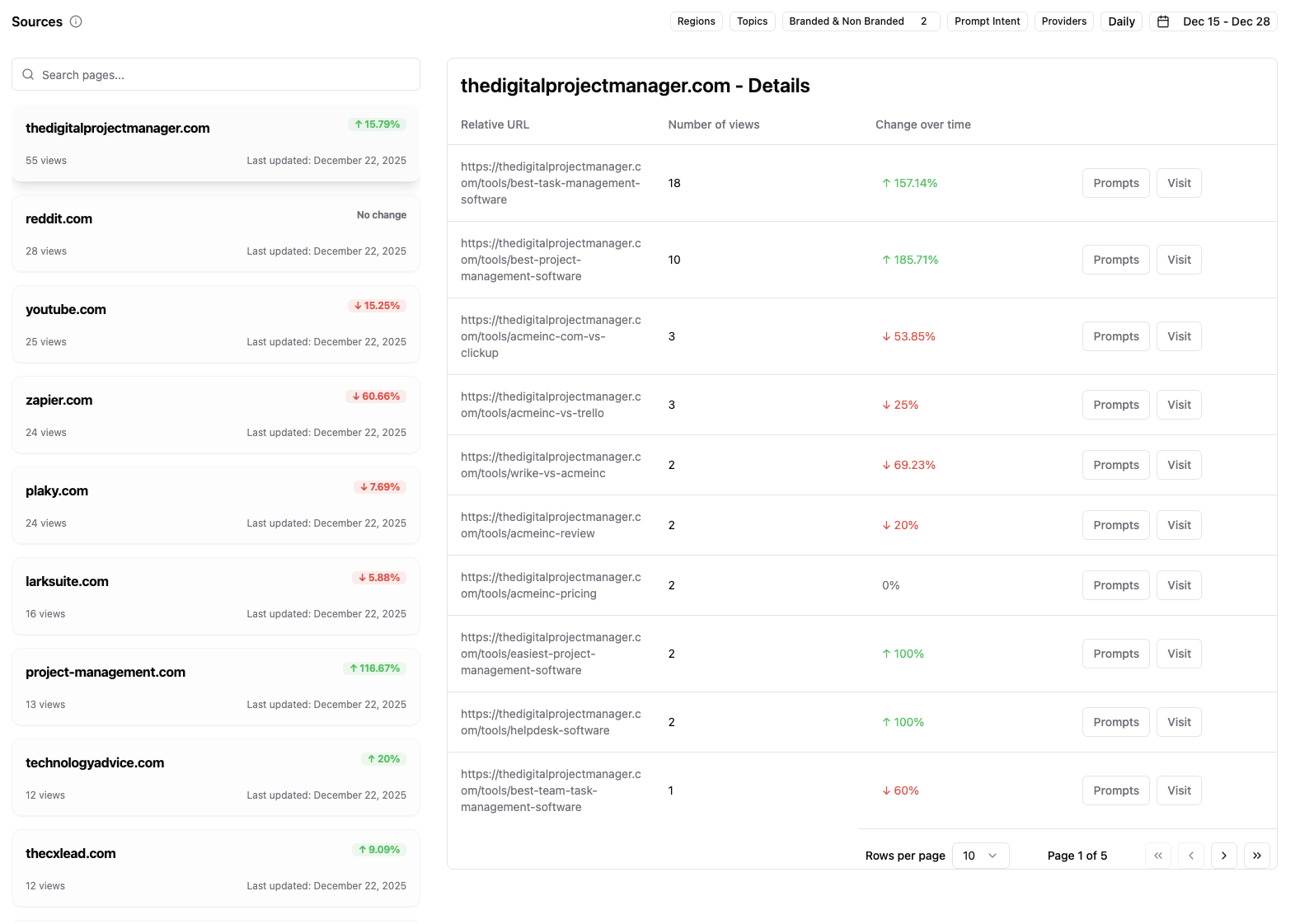1314x924 pixels.
Task: Open the Providers filter
Action: pos(1063,21)
